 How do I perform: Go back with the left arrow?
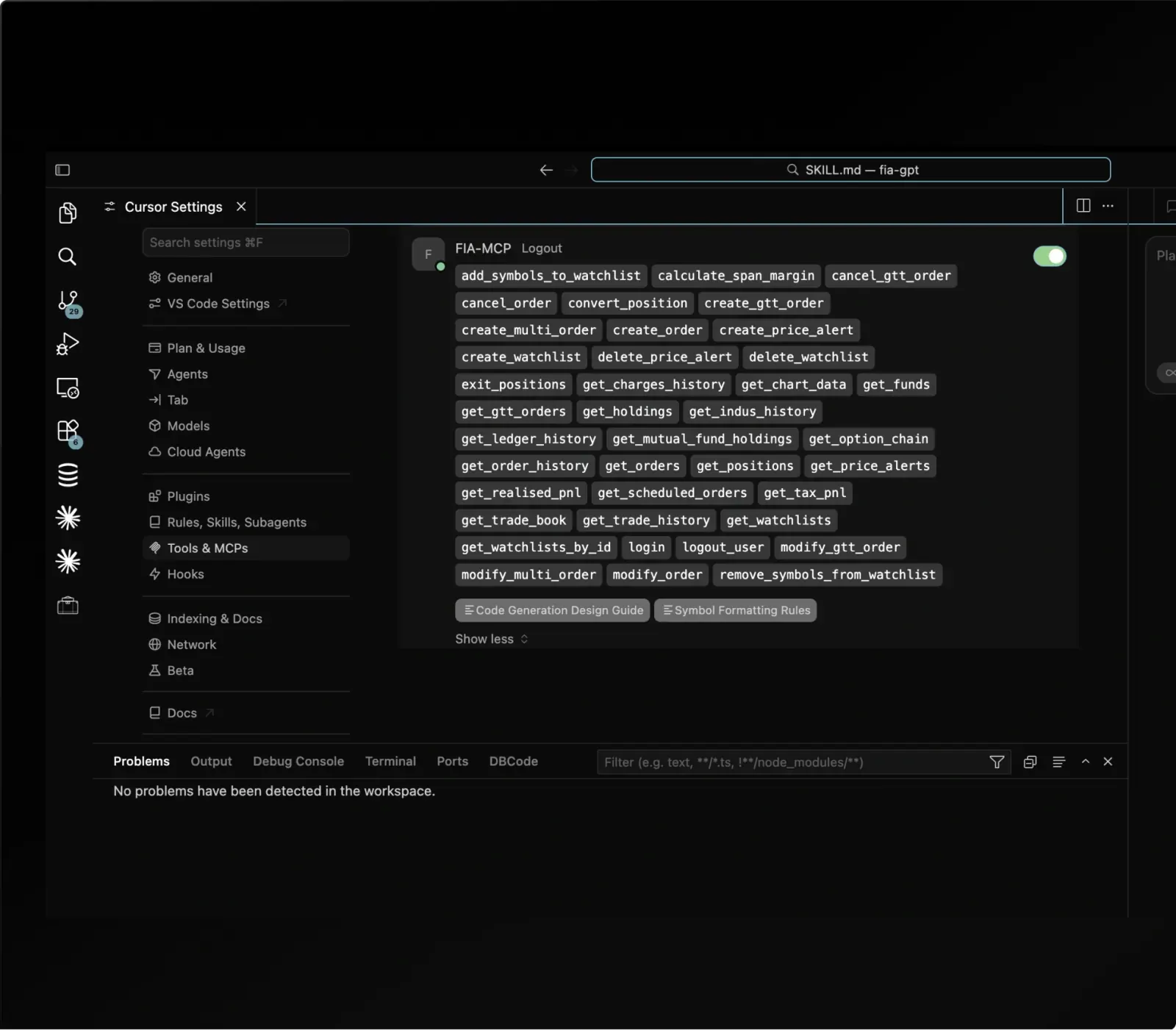(546, 170)
